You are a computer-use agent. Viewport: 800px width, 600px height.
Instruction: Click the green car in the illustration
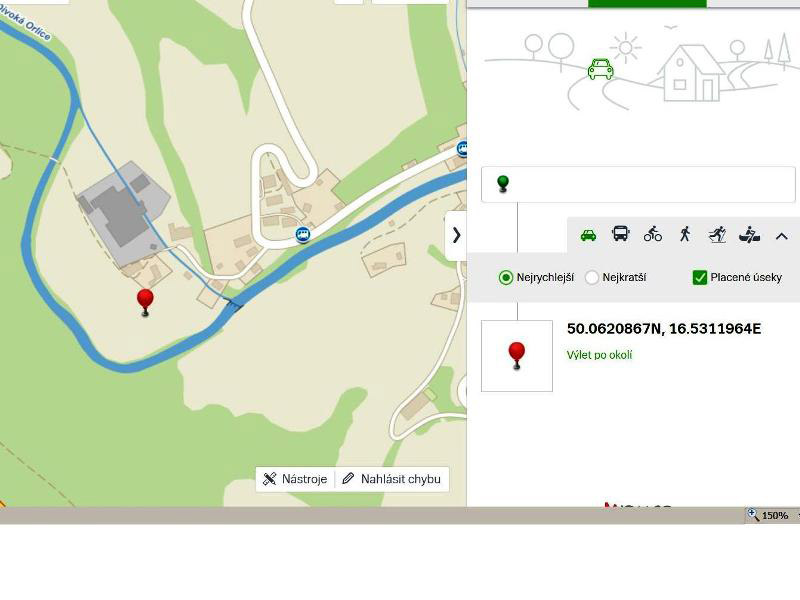(600, 69)
